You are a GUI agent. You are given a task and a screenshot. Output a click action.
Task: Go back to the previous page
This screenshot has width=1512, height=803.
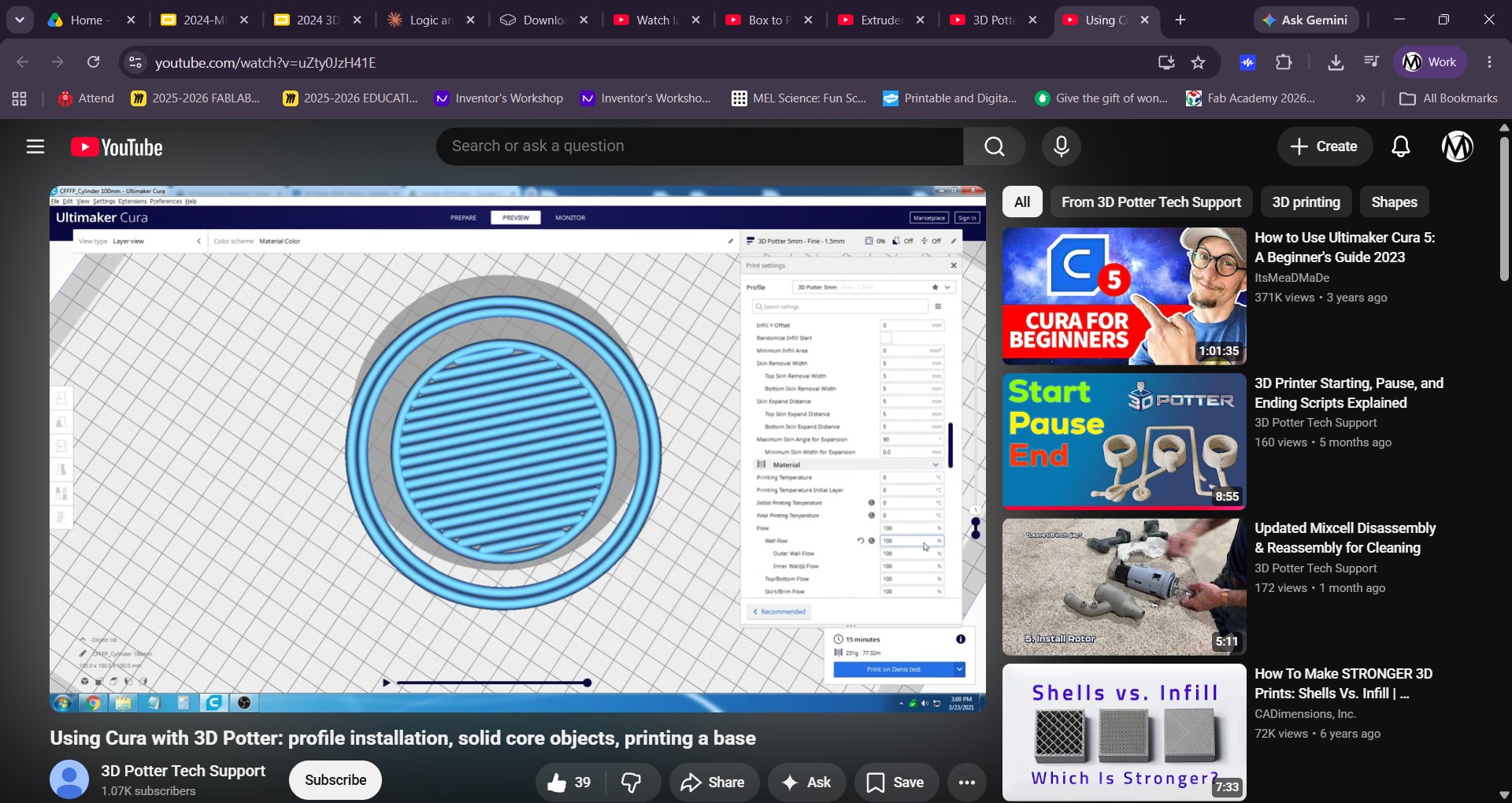(22, 62)
